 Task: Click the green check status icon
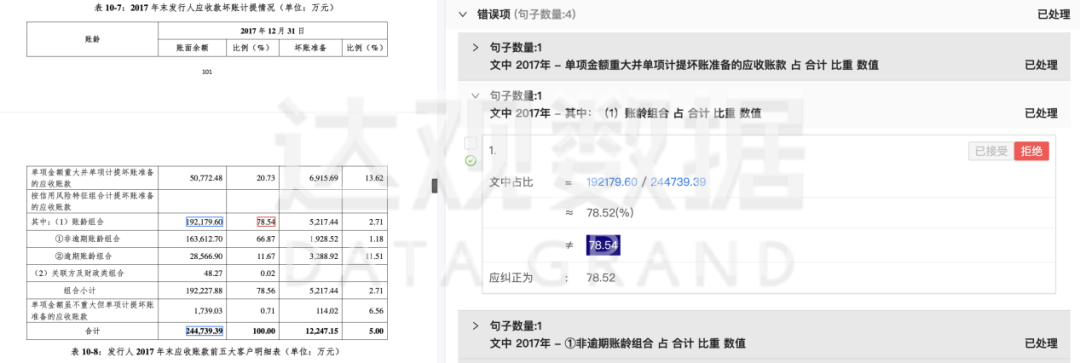[x=471, y=160]
